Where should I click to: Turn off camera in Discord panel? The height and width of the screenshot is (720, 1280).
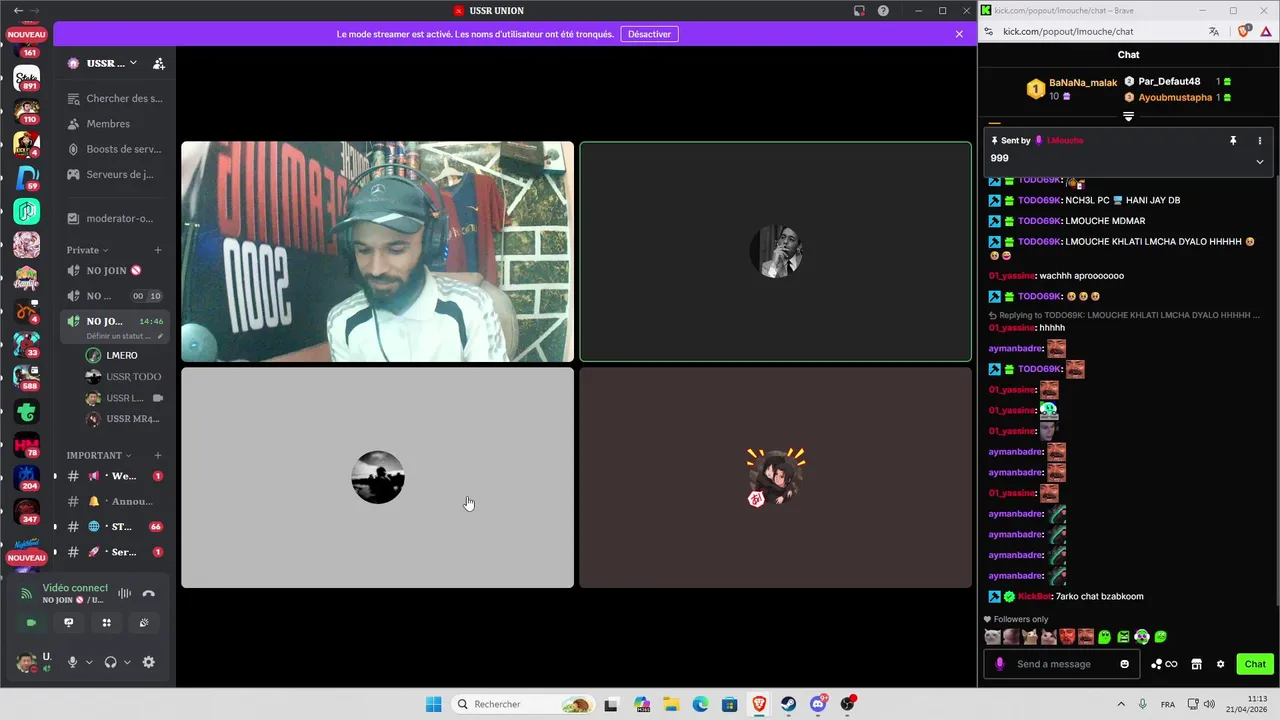(x=31, y=622)
